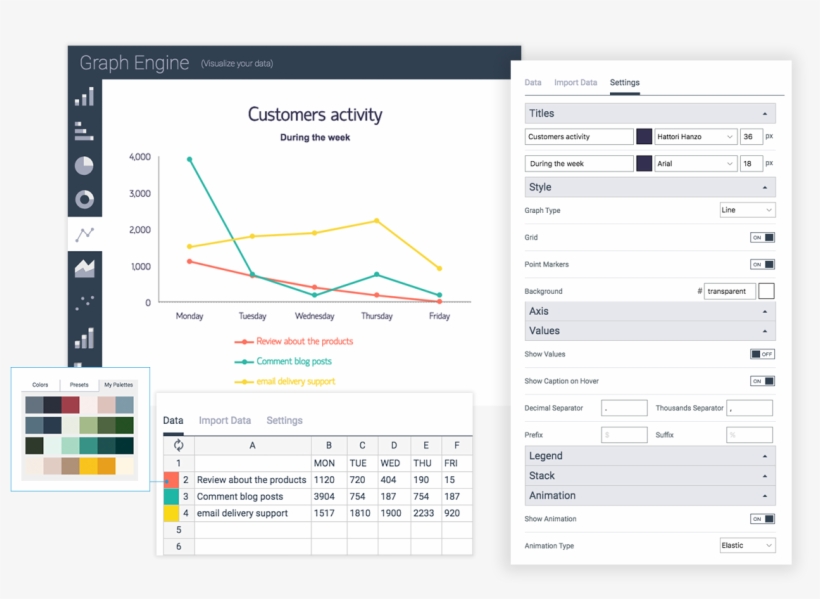Pick the area chart icon
Viewport: 820px width, 599px height.
click(x=85, y=267)
